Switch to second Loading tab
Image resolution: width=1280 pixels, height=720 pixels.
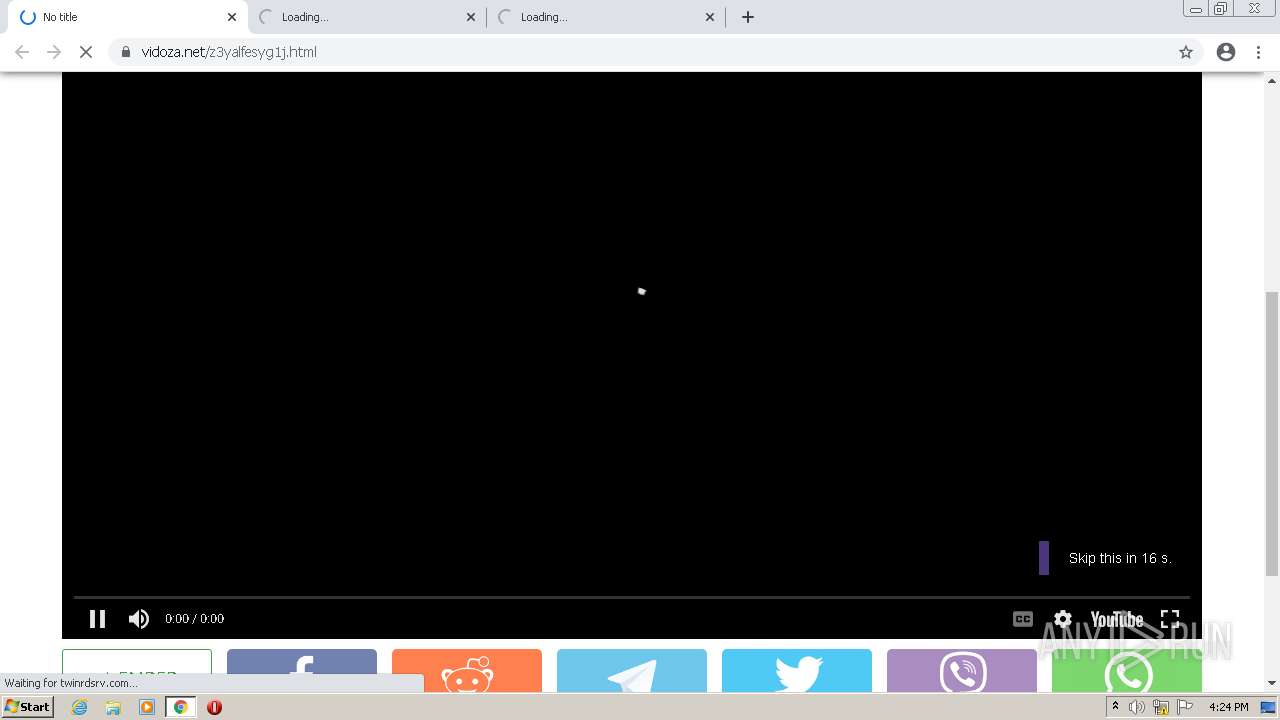point(365,17)
